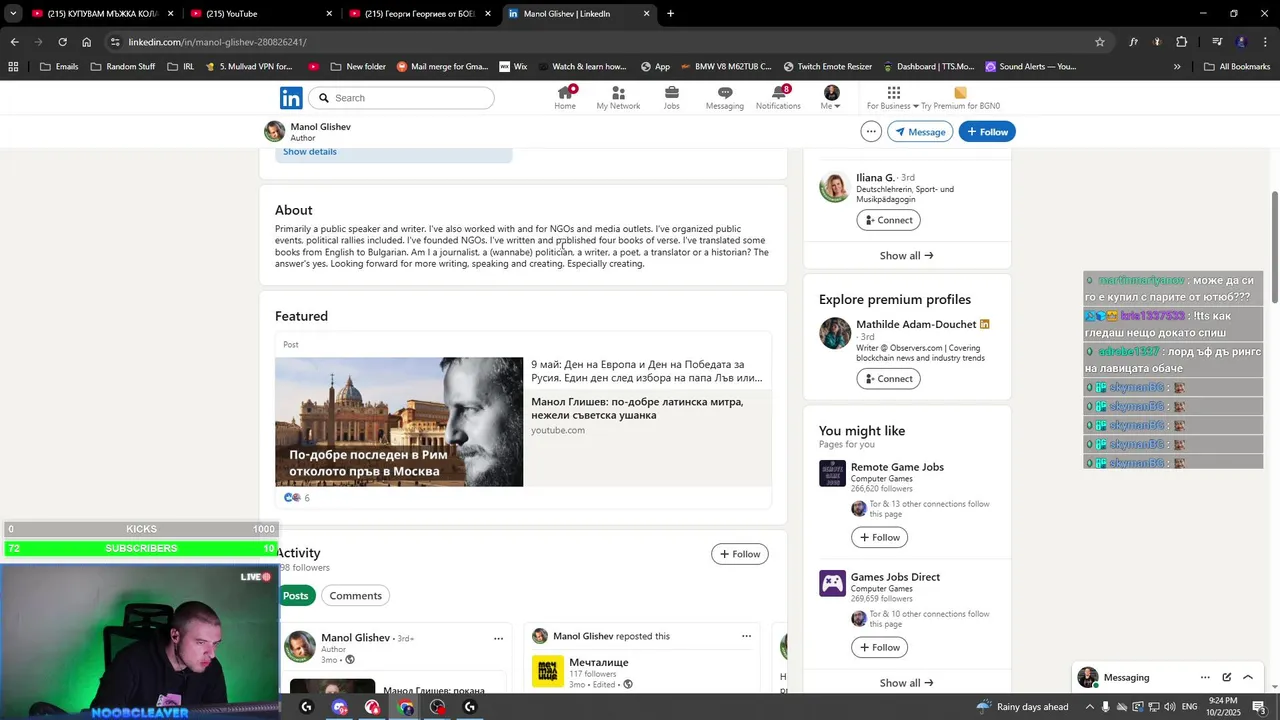1280x720 pixels.
Task: Open Random Stuff bookmark folder
Action: [x=123, y=67]
